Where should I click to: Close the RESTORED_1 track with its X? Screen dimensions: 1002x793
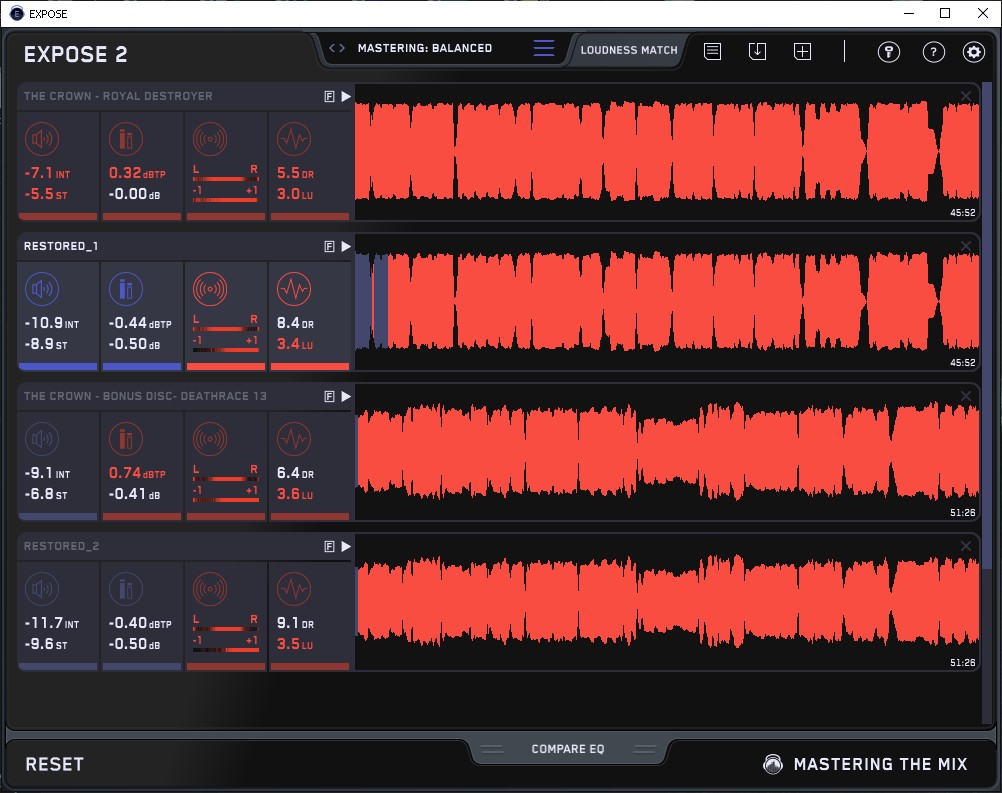click(x=966, y=246)
